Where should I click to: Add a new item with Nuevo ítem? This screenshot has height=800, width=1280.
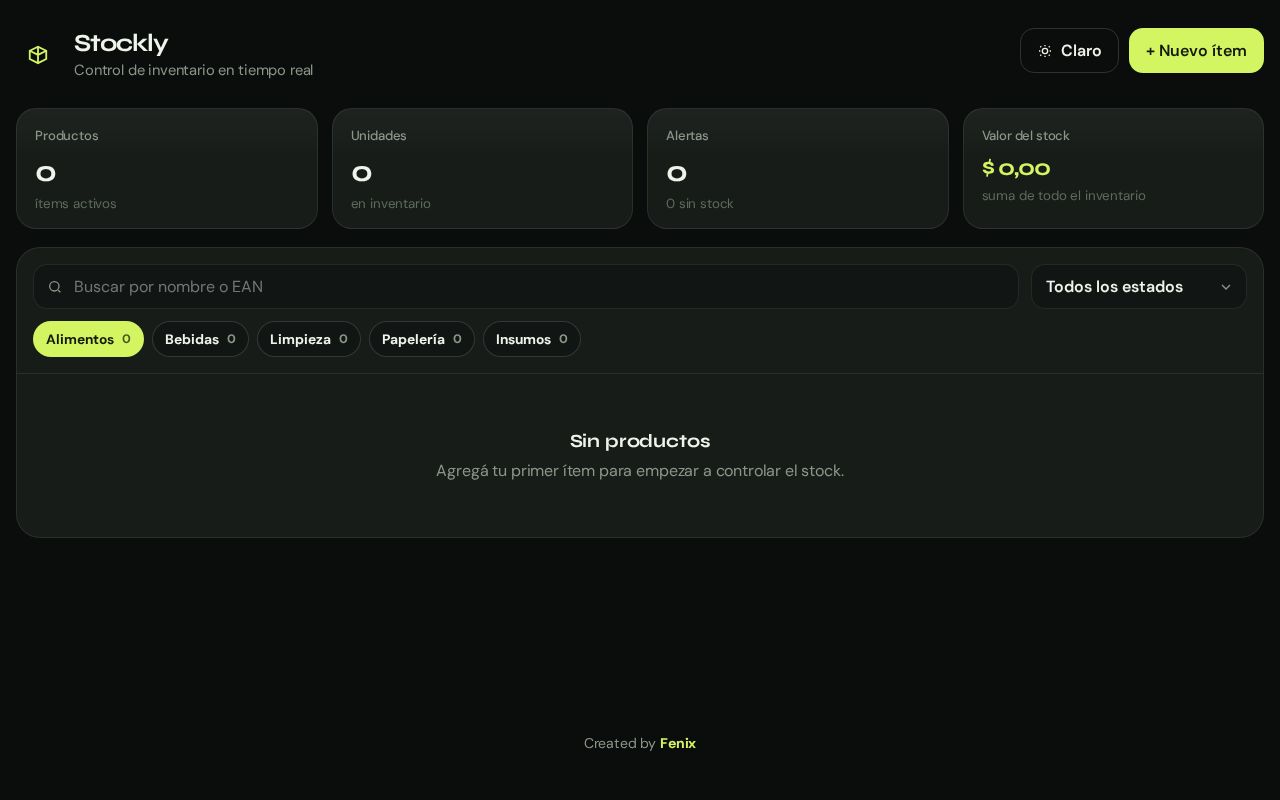1196,51
